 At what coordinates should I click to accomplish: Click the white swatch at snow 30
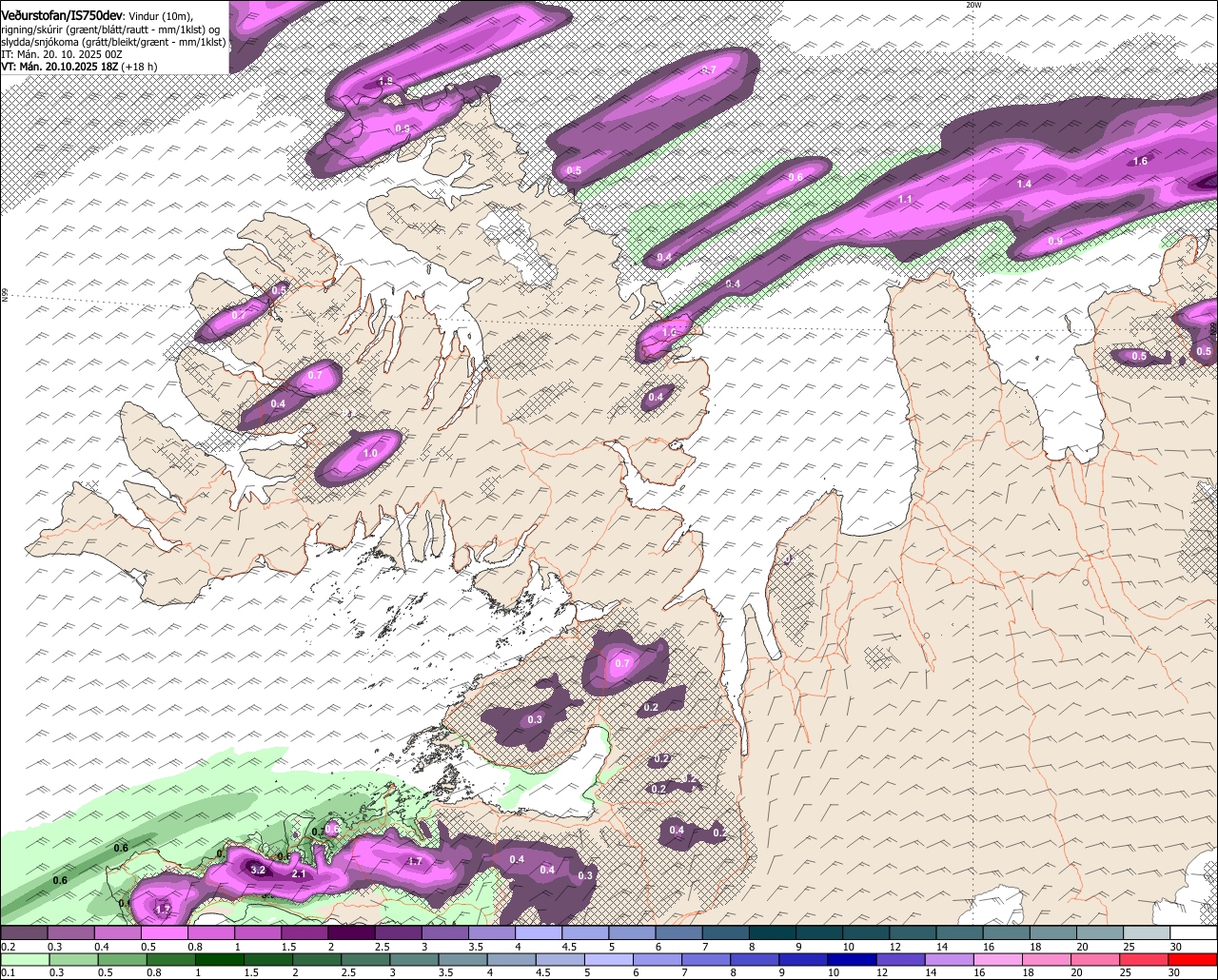pyautogui.click(x=1193, y=933)
